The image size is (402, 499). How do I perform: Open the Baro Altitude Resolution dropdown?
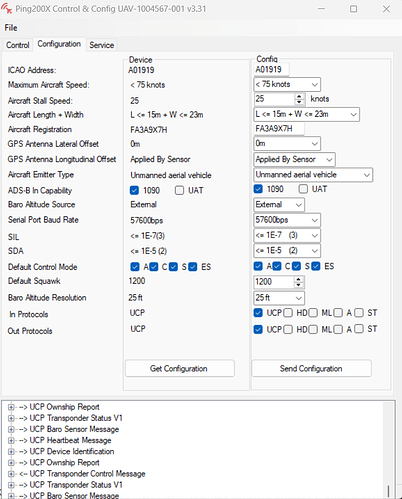click(x=279, y=298)
